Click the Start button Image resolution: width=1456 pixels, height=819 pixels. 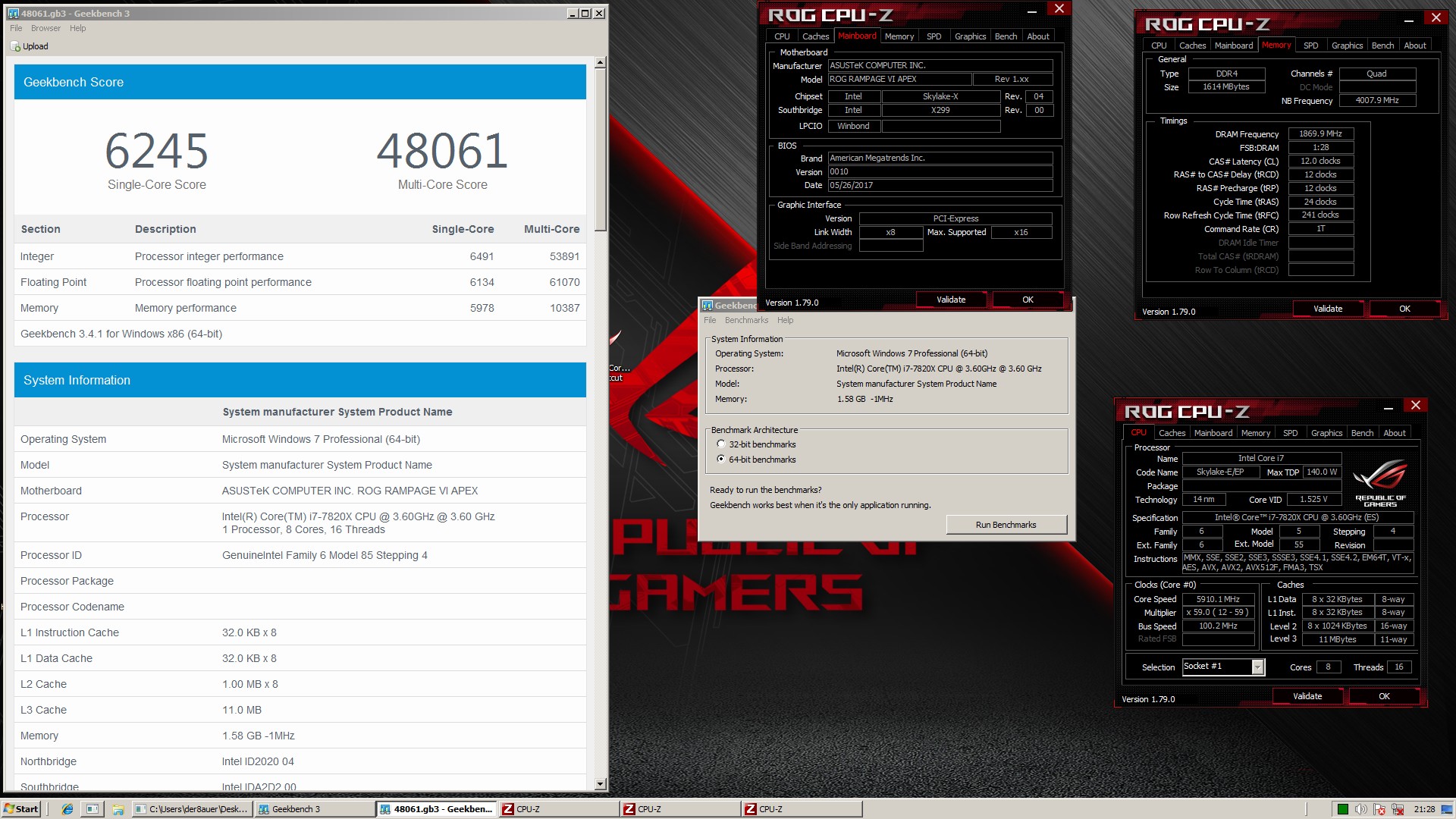pos(21,809)
